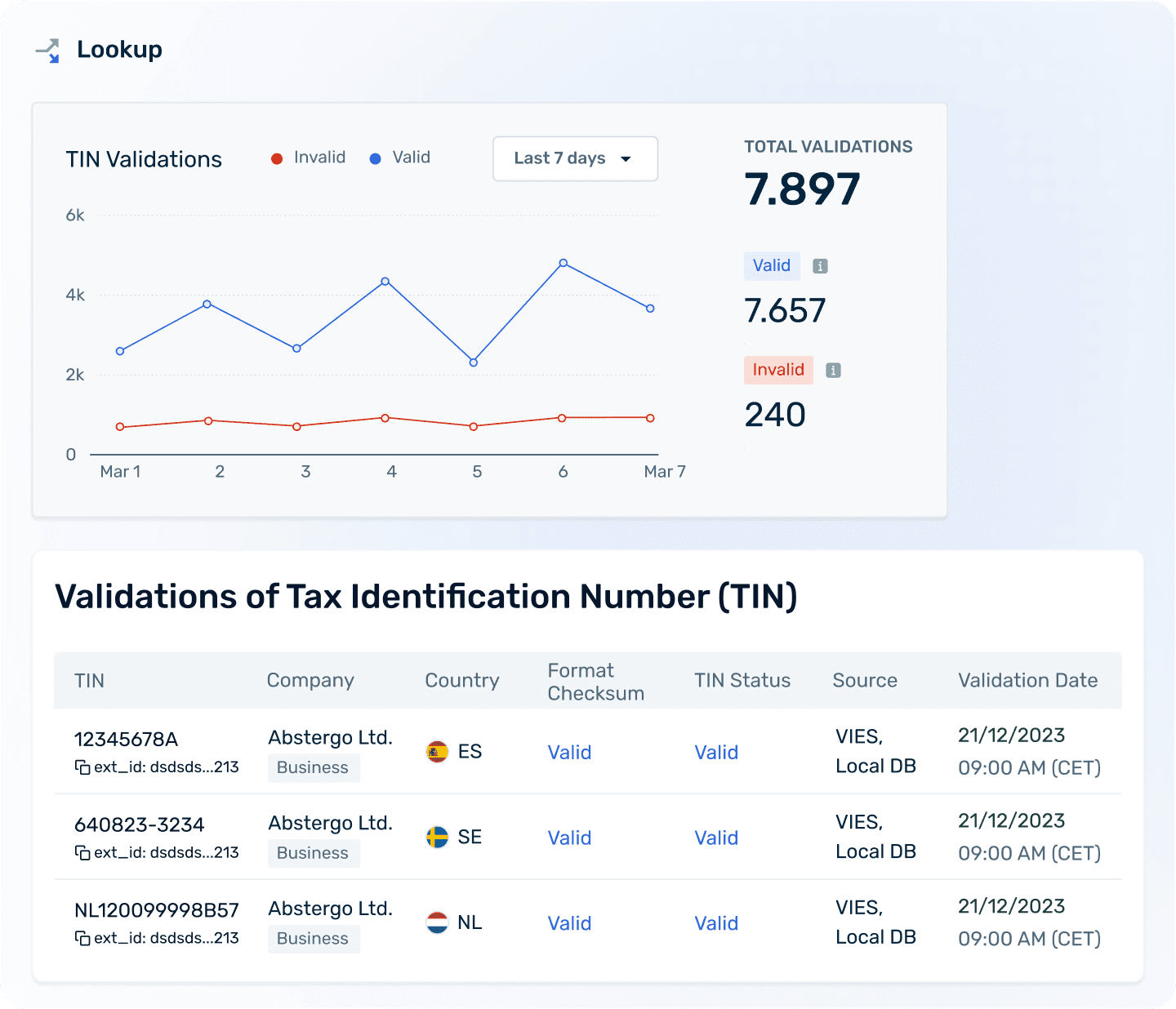Image resolution: width=1176 pixels, height=1009 pixels.
Task: Click the Lookup arrows icon
Action: (48, 51)
